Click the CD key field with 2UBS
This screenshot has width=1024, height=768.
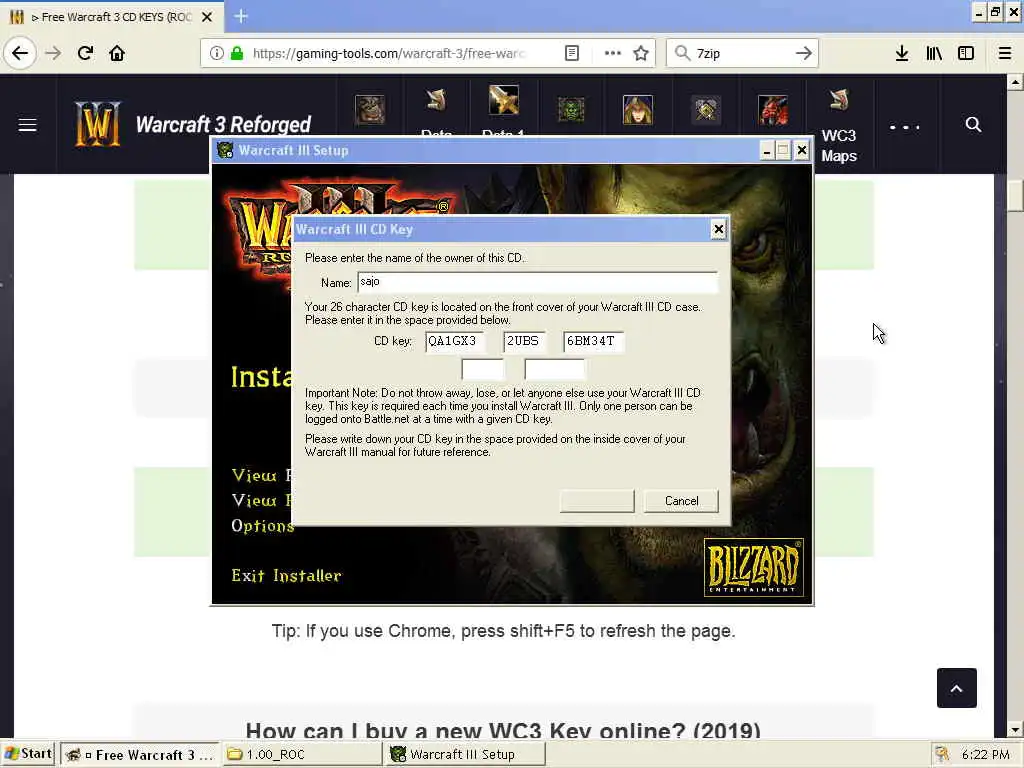524,342
